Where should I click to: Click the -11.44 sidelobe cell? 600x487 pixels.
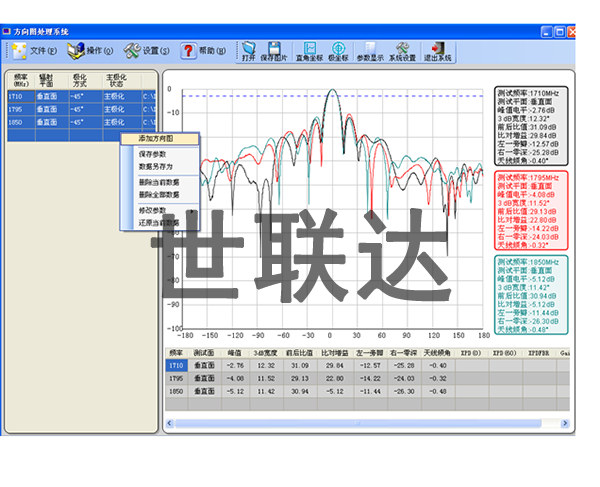click(370, 391)
